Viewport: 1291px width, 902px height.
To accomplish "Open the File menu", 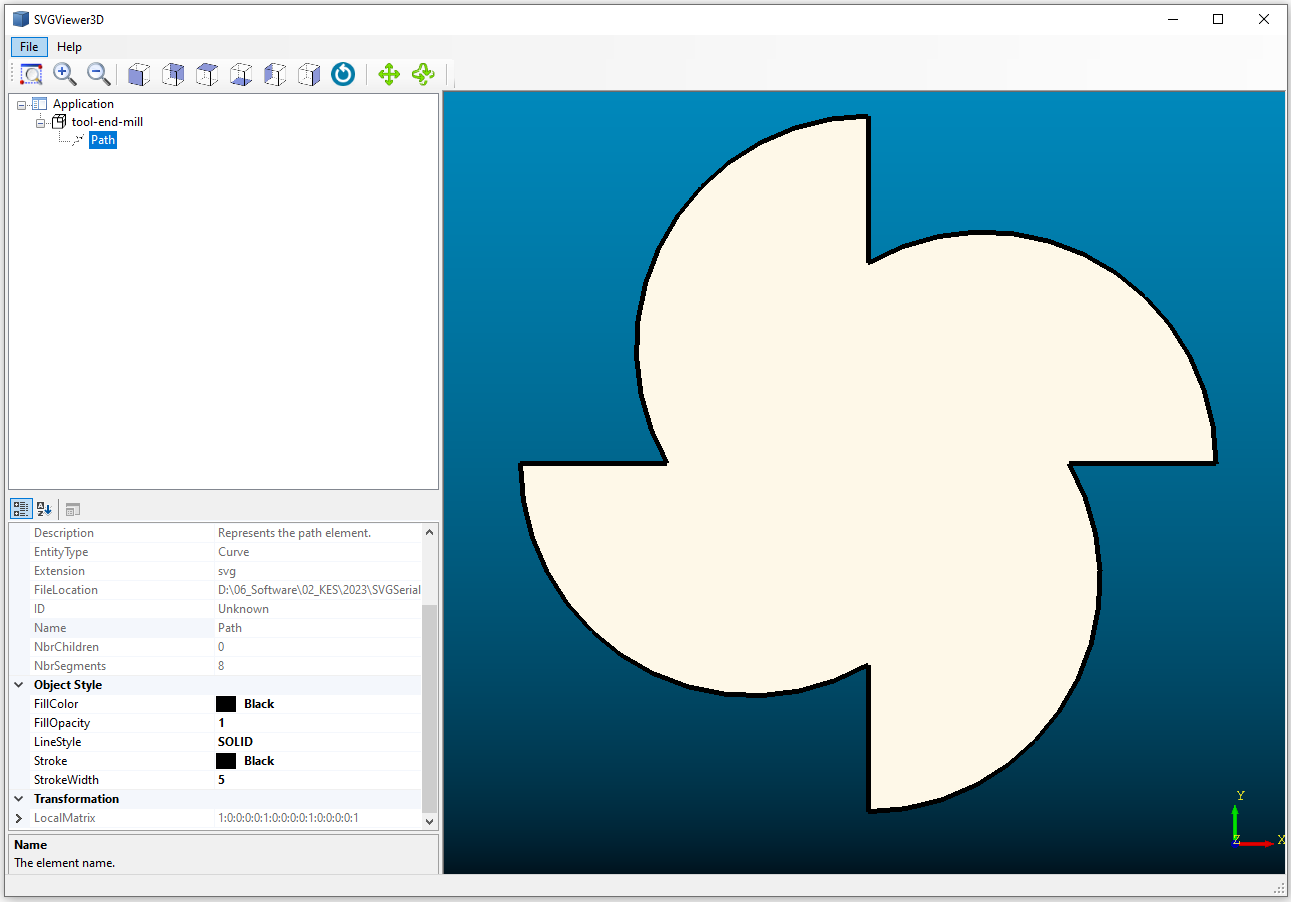I will 29,47.
